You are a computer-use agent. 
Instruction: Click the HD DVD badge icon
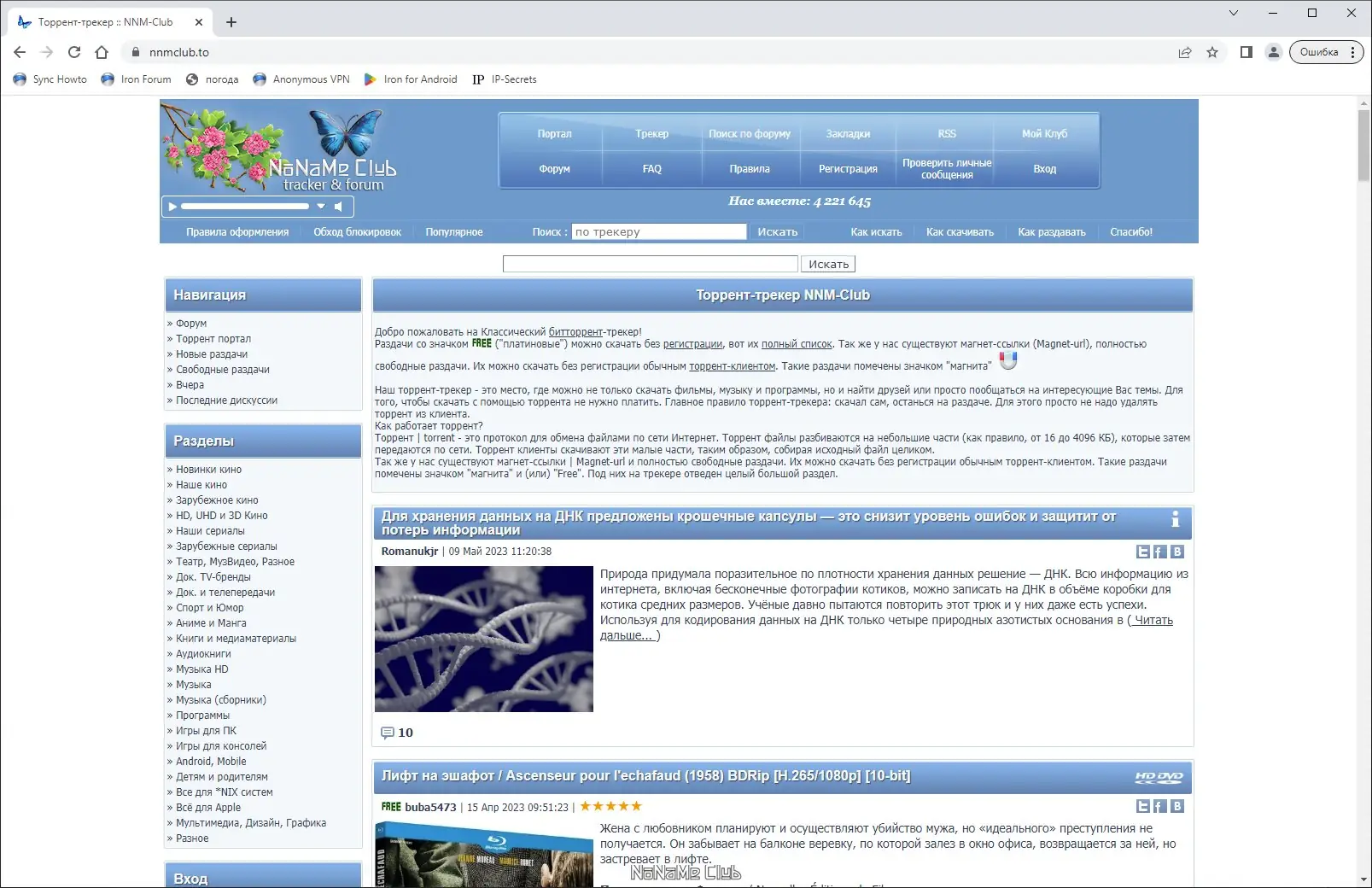(x=1159, y=777)
